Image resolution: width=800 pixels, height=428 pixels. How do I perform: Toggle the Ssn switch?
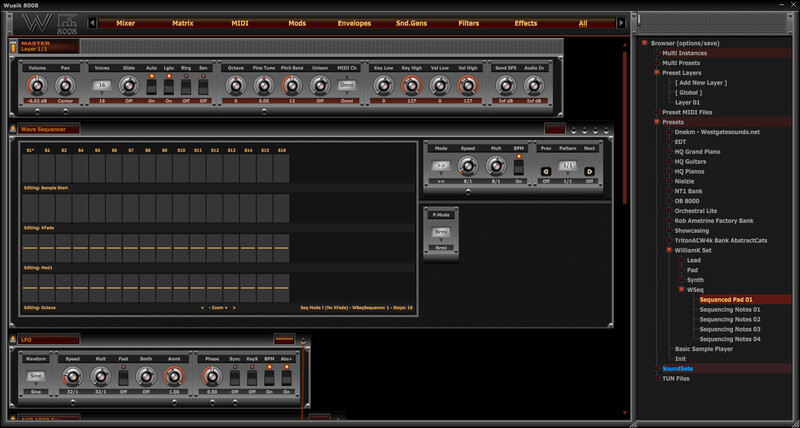(203, 87)
